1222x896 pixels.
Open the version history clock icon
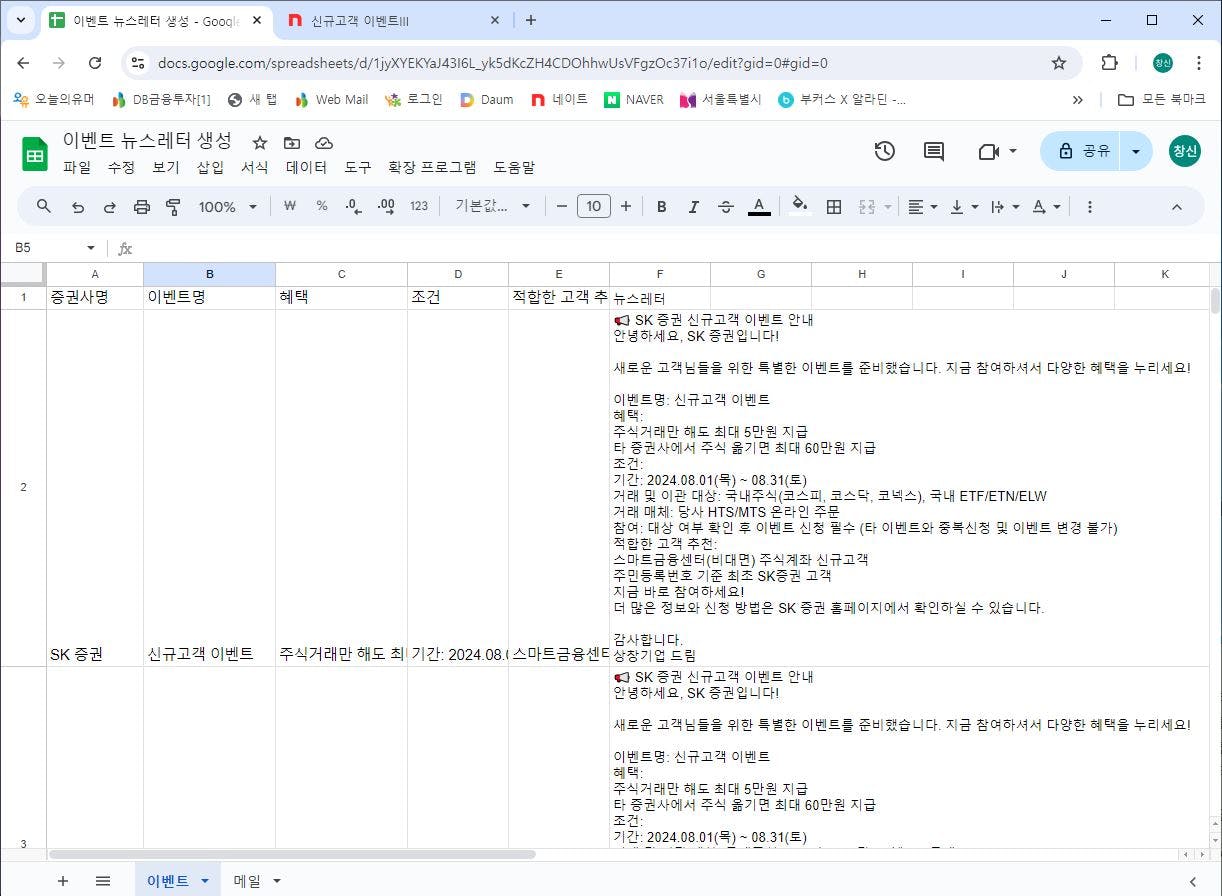pos(884,151)
